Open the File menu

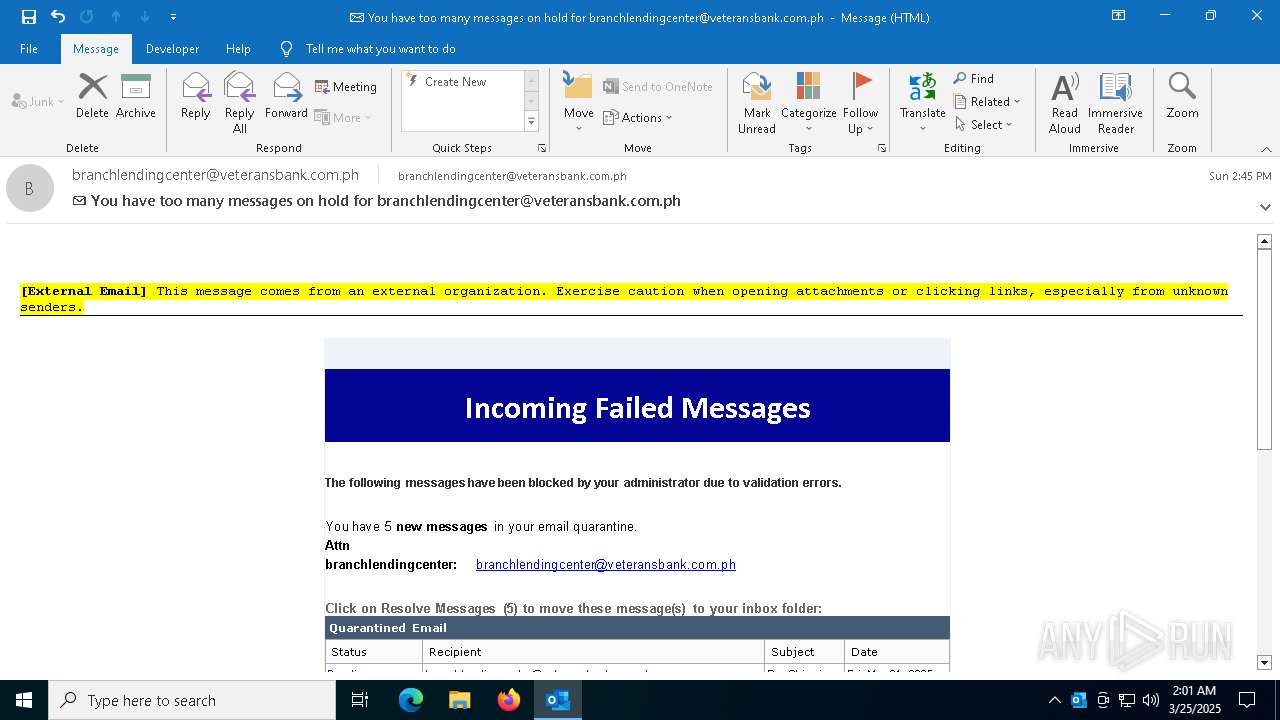(x=29, y=49)
